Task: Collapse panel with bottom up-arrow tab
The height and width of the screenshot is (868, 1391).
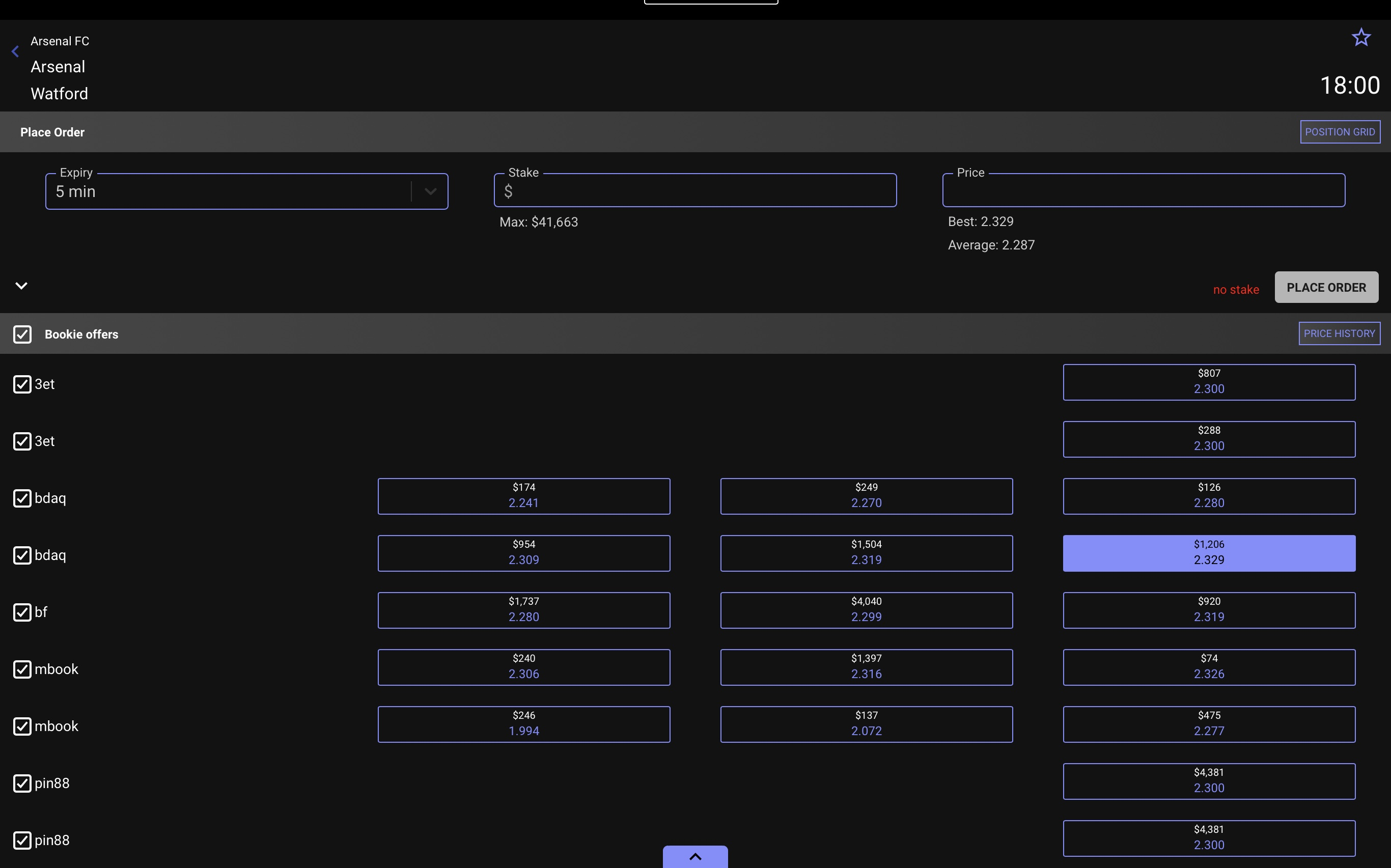Action: pos(695,856)
